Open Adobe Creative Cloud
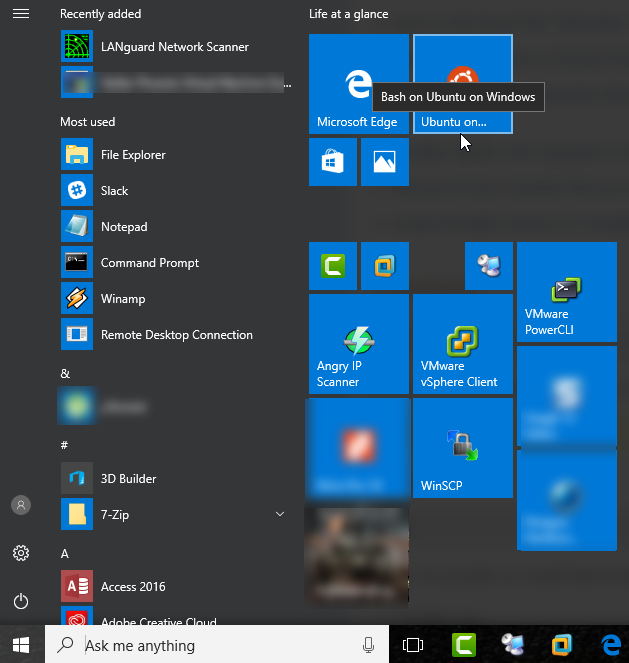629x663 pixels. point(175,616)
